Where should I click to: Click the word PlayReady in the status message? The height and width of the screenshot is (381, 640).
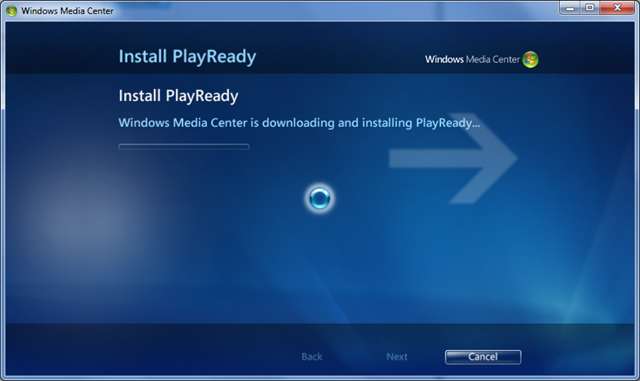tap(448, 123)
